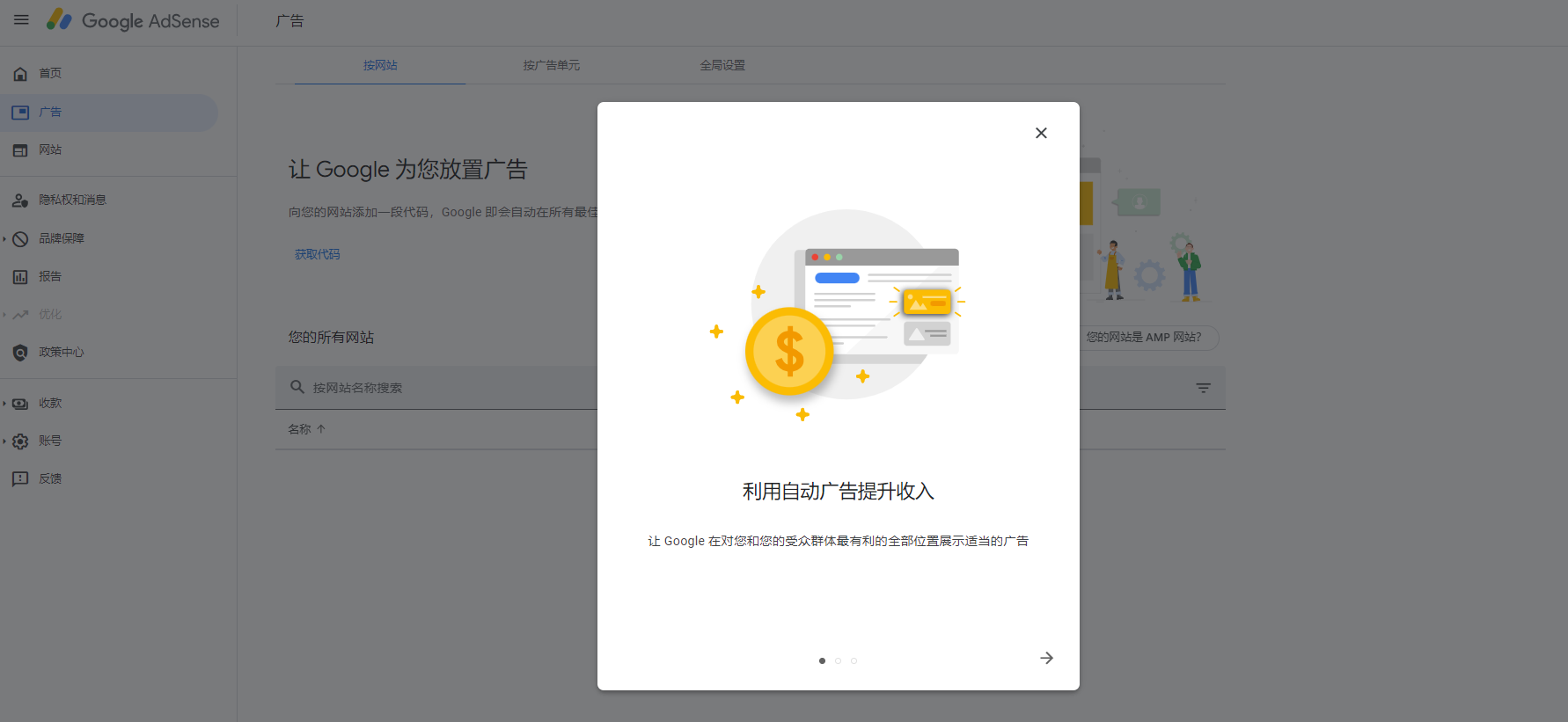Click the 收款 payments icon
Screen dimensions: 1568x722
pyautogui.click(x=20, y=404)
